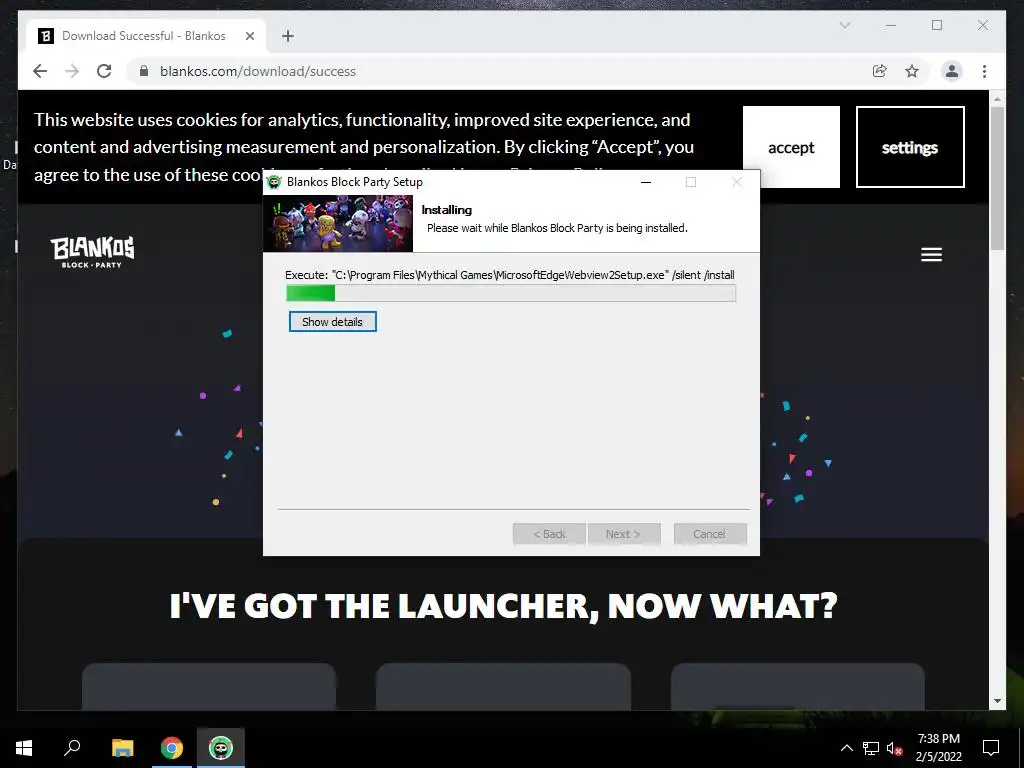Click the greyed-out Back button in setup
1024x768 pixels.
549,534
